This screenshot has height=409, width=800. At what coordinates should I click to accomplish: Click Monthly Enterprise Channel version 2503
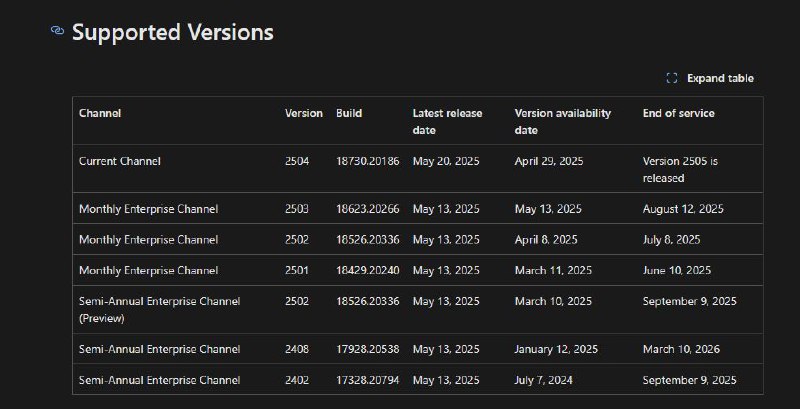(296, 209)
